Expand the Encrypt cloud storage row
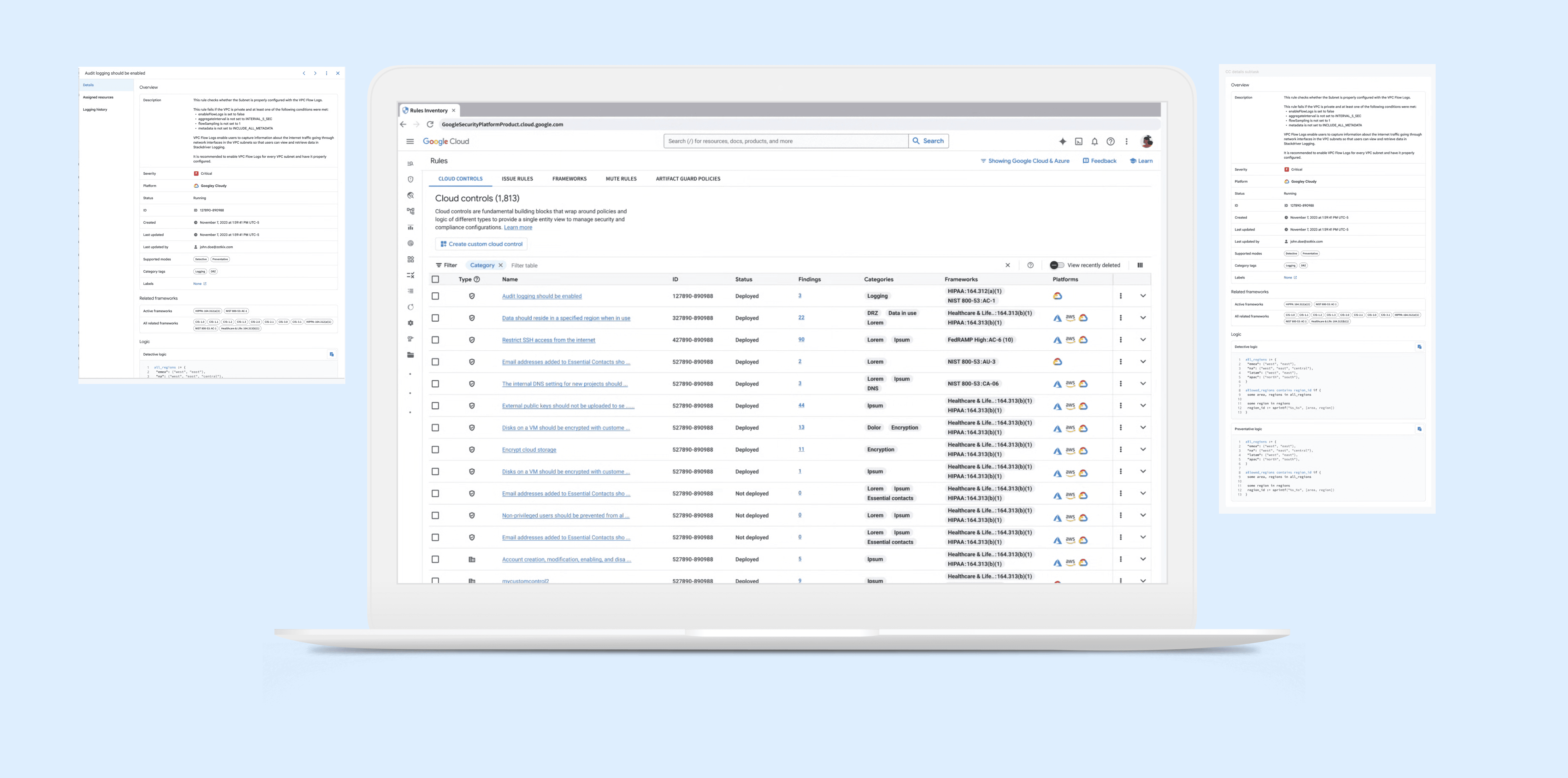This screenshot has height=778, width=1568. coord(1143,450)
